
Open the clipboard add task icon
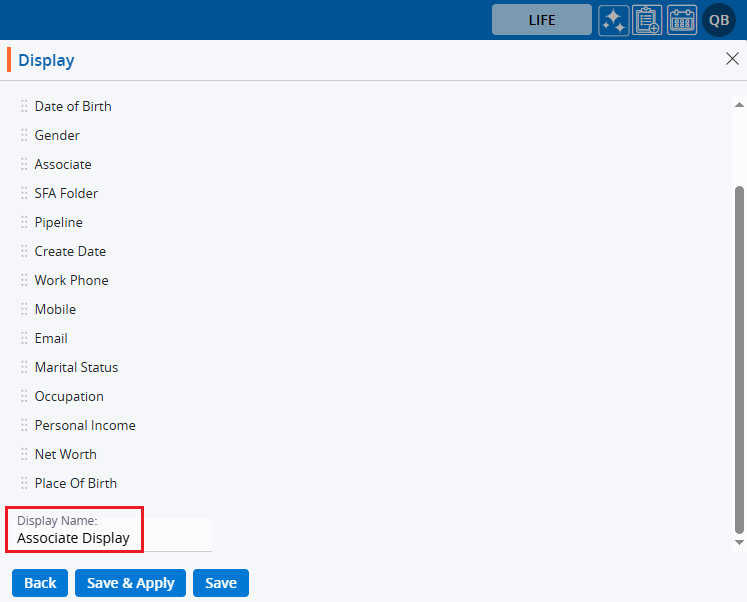(647, 20)
